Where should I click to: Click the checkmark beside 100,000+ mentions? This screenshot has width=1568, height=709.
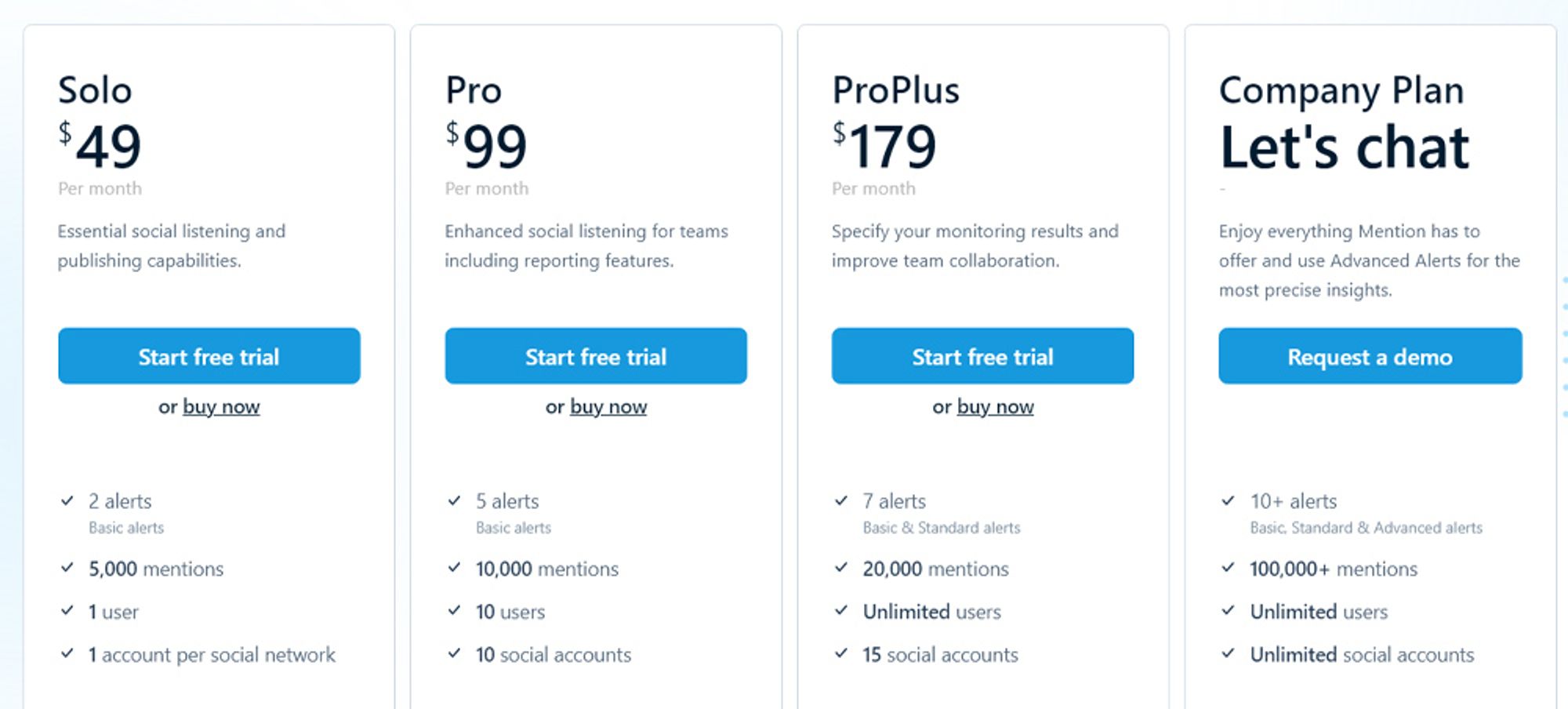click(x=1229, y=568)
